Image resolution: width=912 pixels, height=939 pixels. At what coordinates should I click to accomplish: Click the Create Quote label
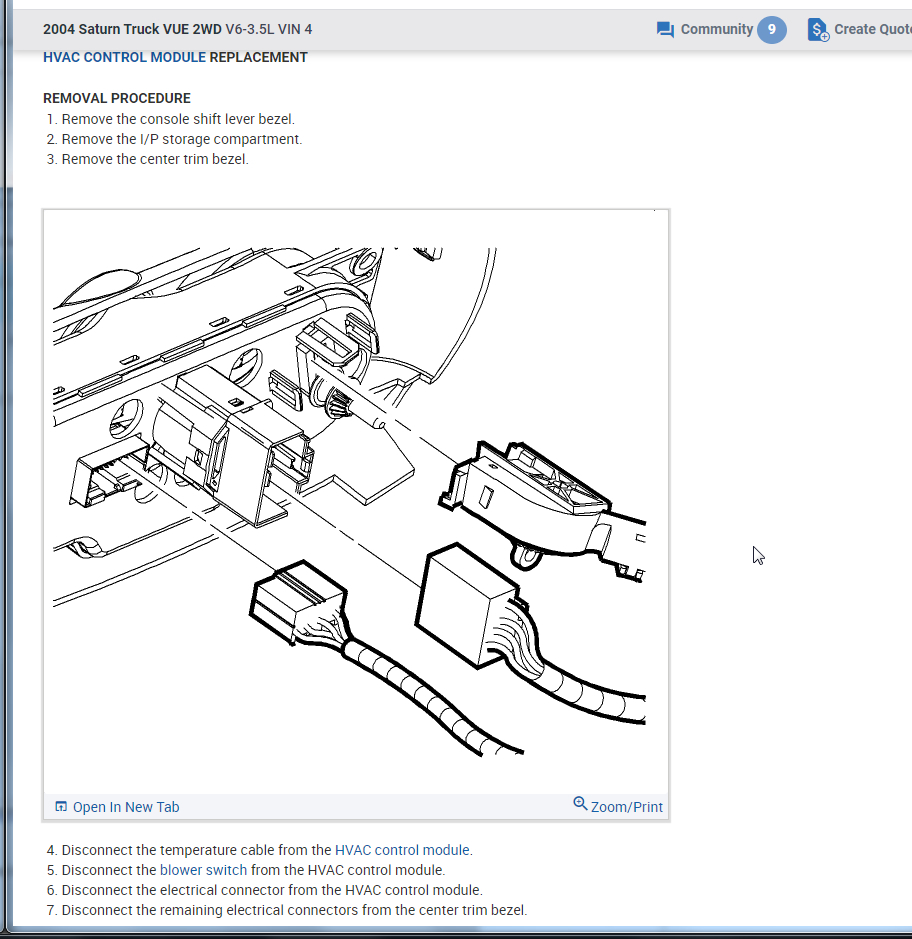[x=873, y=29]
